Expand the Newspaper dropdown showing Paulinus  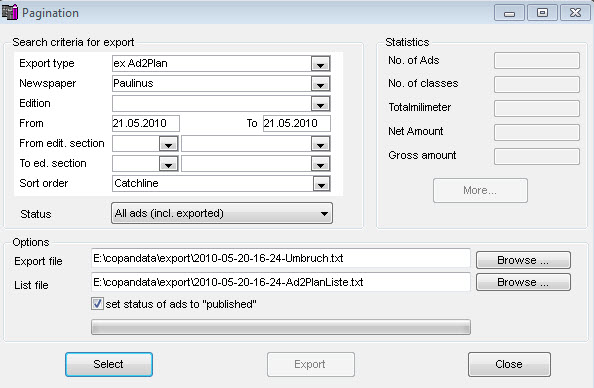[320, 84]
